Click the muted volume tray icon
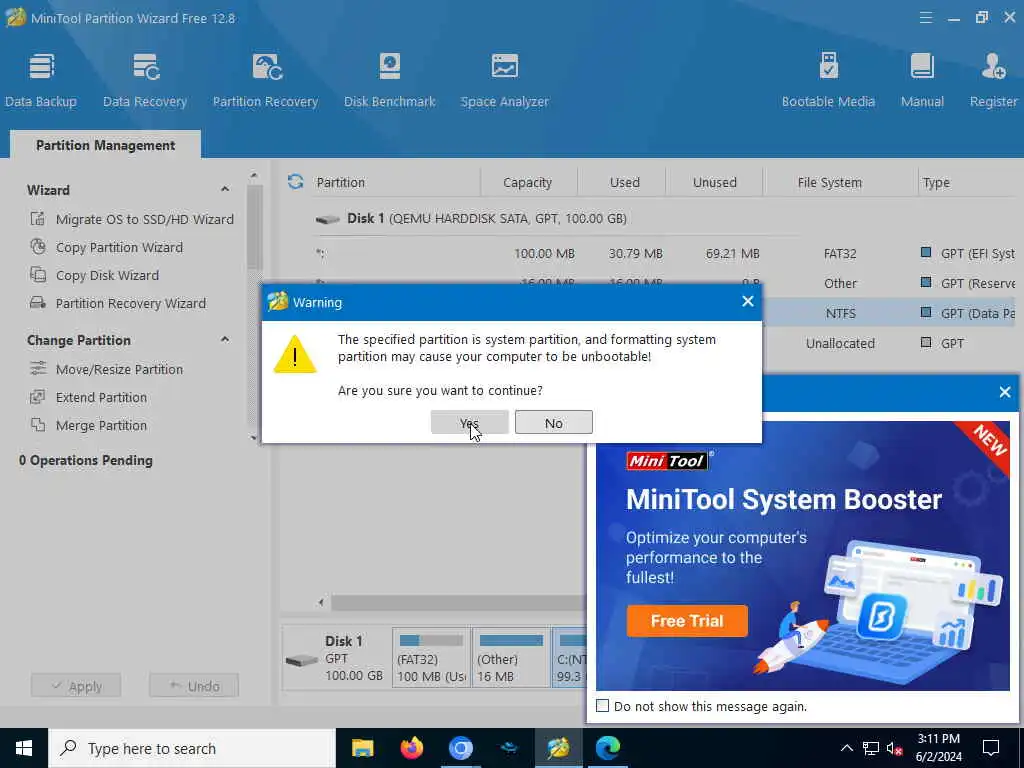The image size is (1024, 768). click(894, 748)
